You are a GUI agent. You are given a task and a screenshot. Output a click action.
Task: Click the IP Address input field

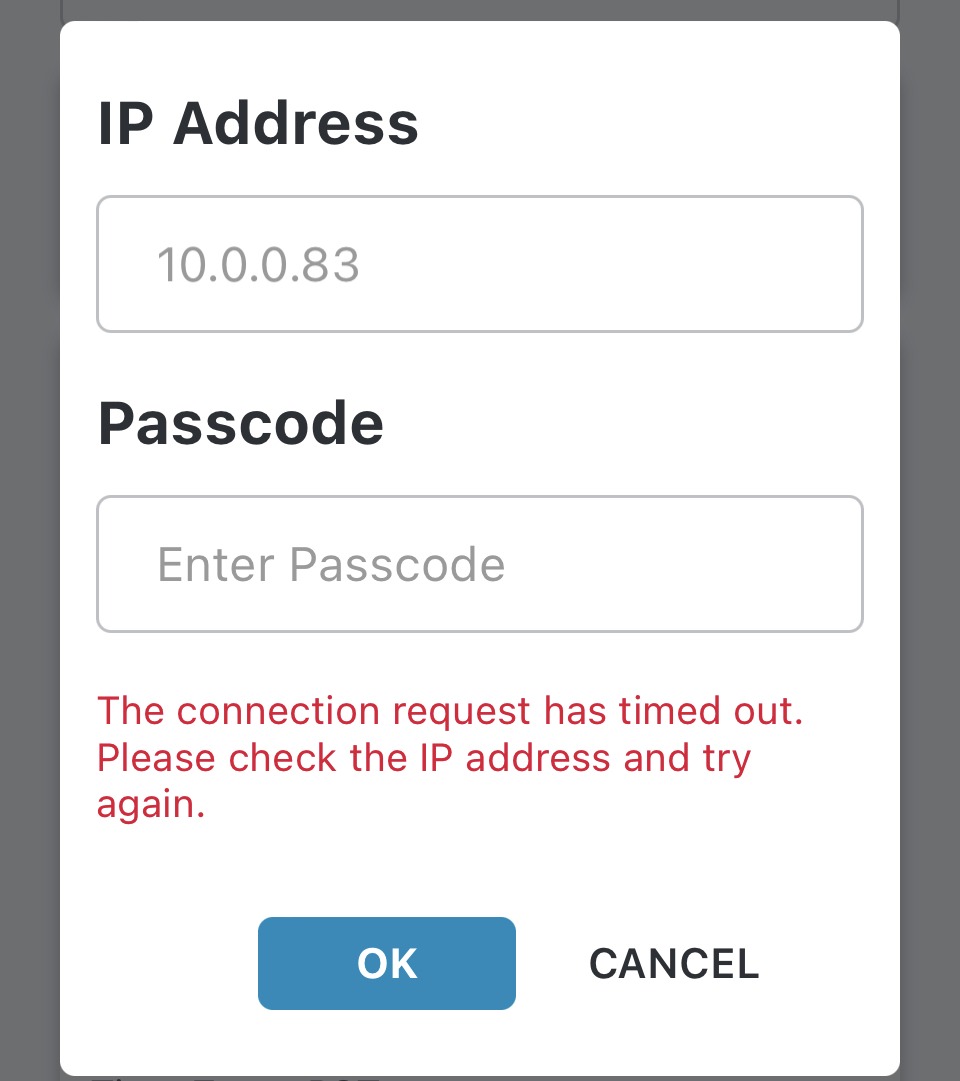coord(480,264)
